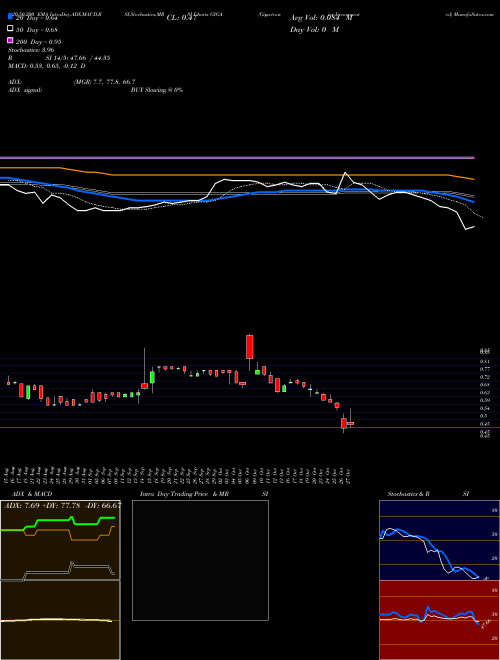Click the tall red candlestick at the price peak

tap(250, 347)
